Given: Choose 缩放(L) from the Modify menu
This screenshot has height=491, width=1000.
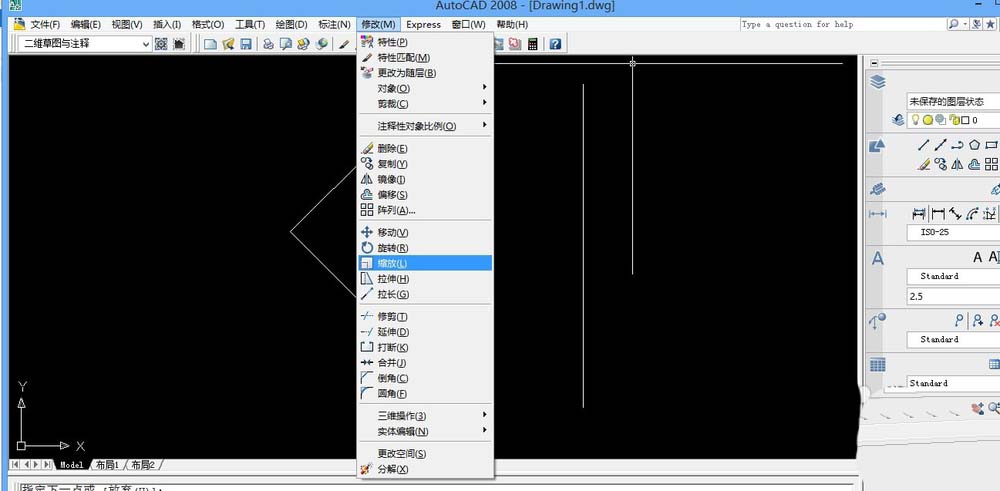Looking at the screenshot, I should [x=425, y=263].
